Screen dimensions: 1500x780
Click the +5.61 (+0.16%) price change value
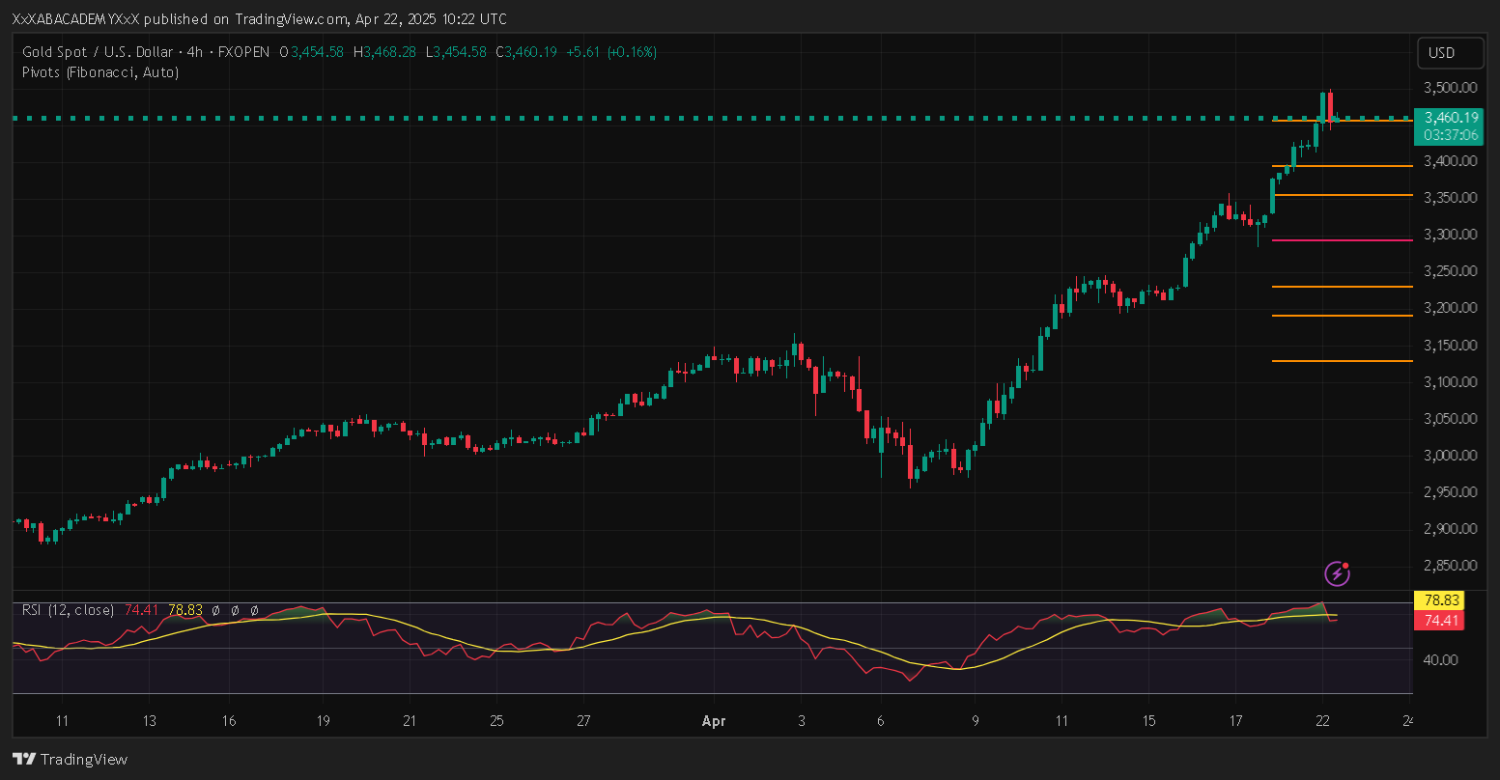click(x=611, y=52)
